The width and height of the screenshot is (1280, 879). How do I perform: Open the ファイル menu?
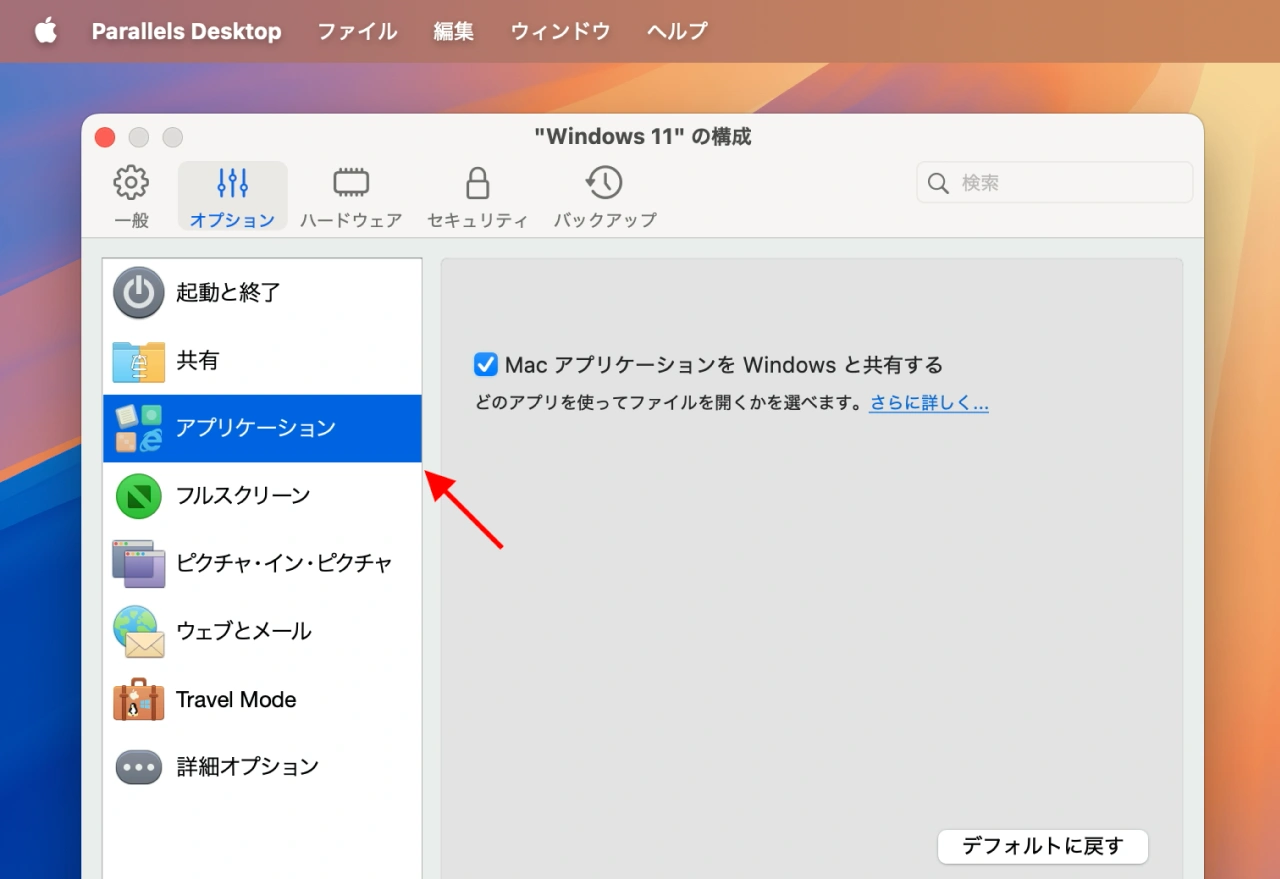(x=357, y=31)
